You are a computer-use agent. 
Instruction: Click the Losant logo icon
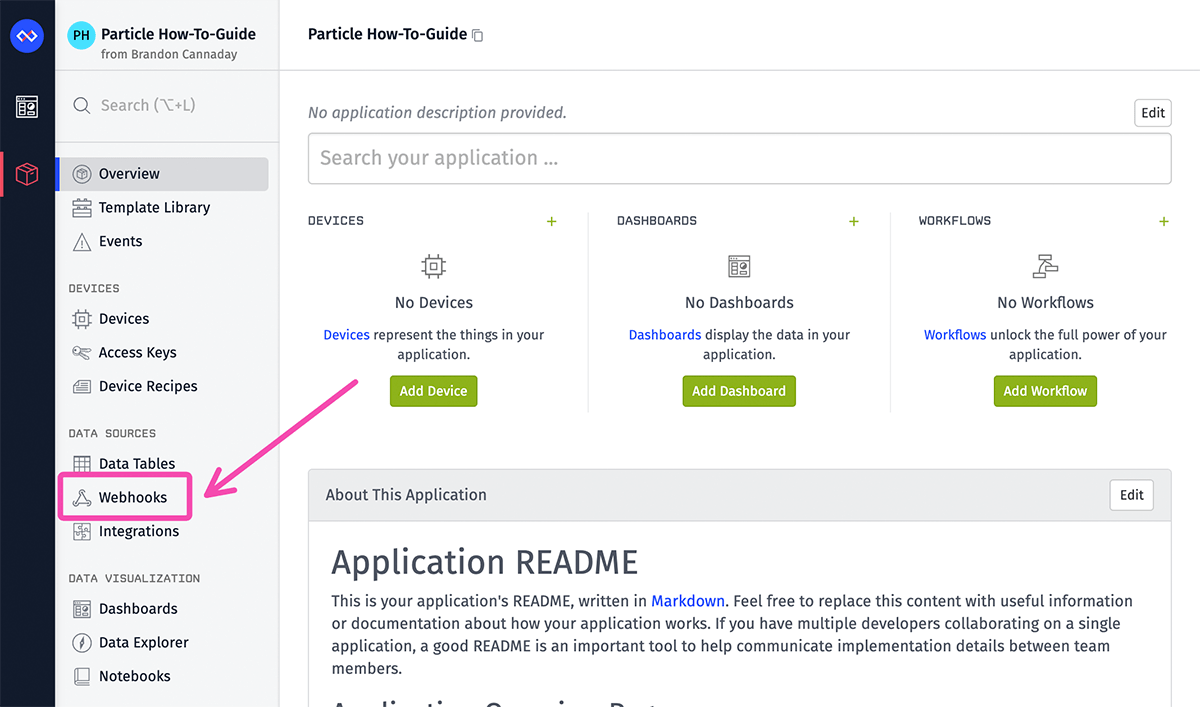click(27, 37)
